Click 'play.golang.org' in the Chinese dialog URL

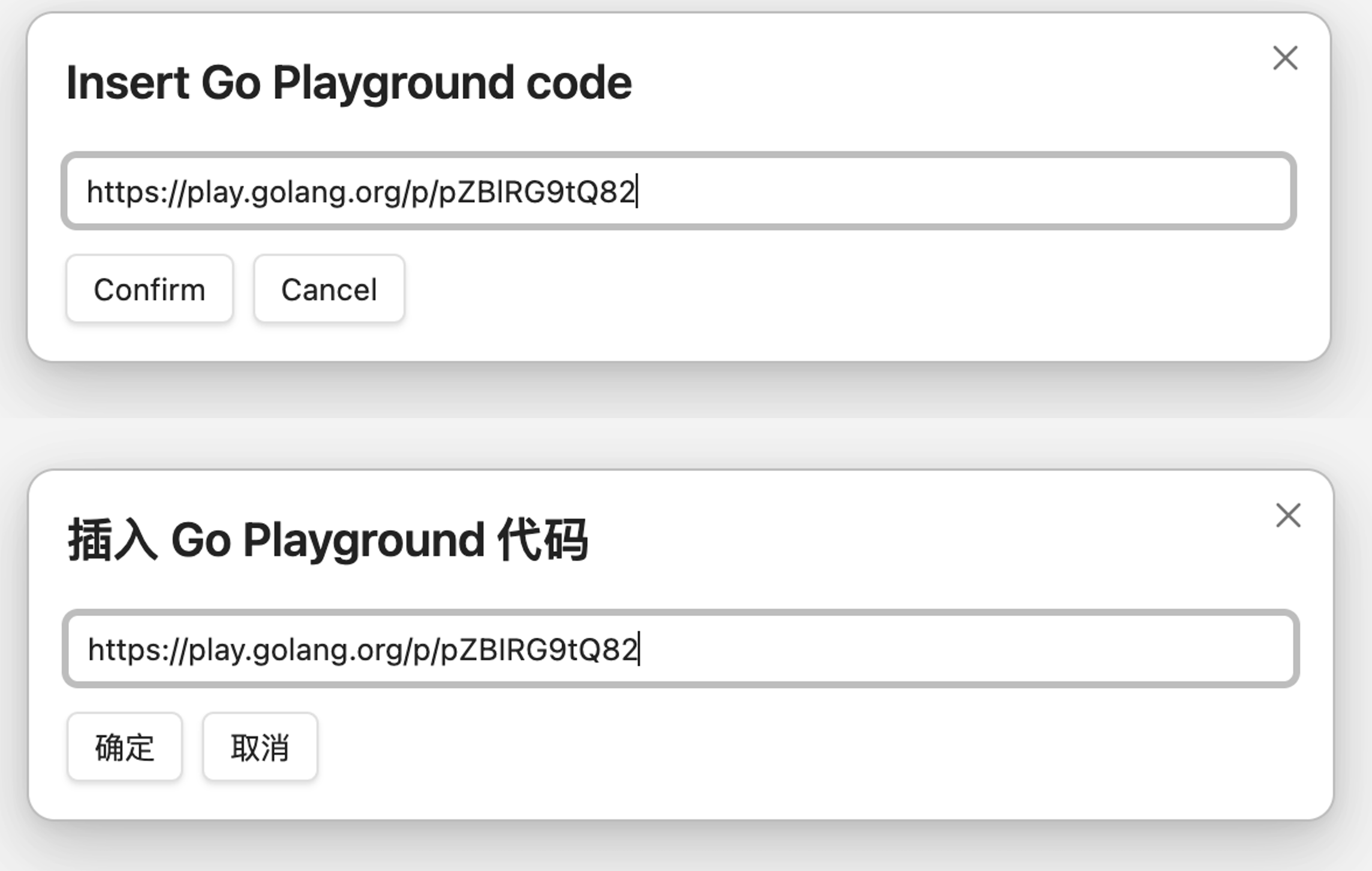pyautogui.click(x=295, y=650)
